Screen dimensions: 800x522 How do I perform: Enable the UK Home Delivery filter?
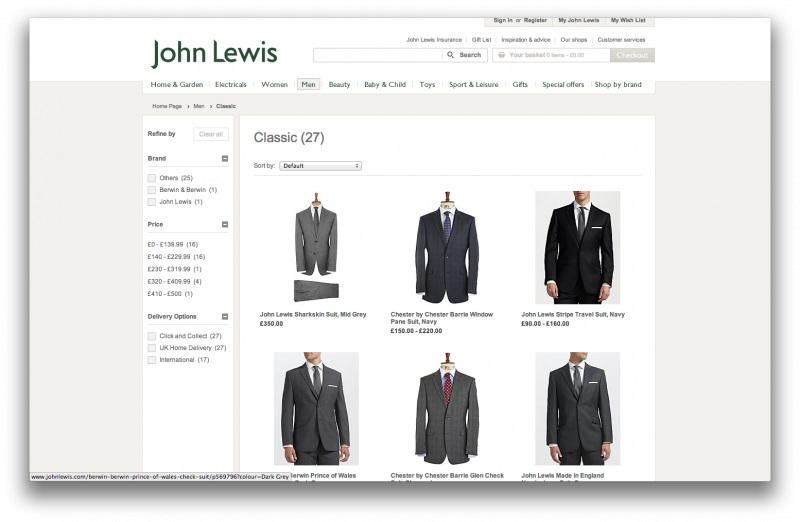click(x=152, y=348)
